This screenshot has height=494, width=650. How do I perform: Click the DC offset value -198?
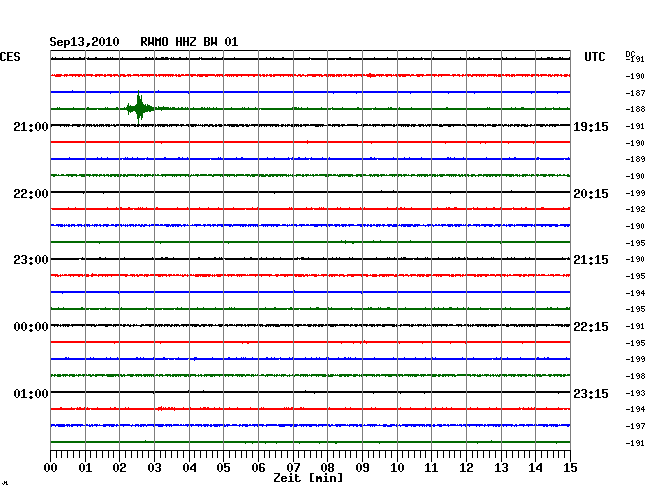coord(635,376)
